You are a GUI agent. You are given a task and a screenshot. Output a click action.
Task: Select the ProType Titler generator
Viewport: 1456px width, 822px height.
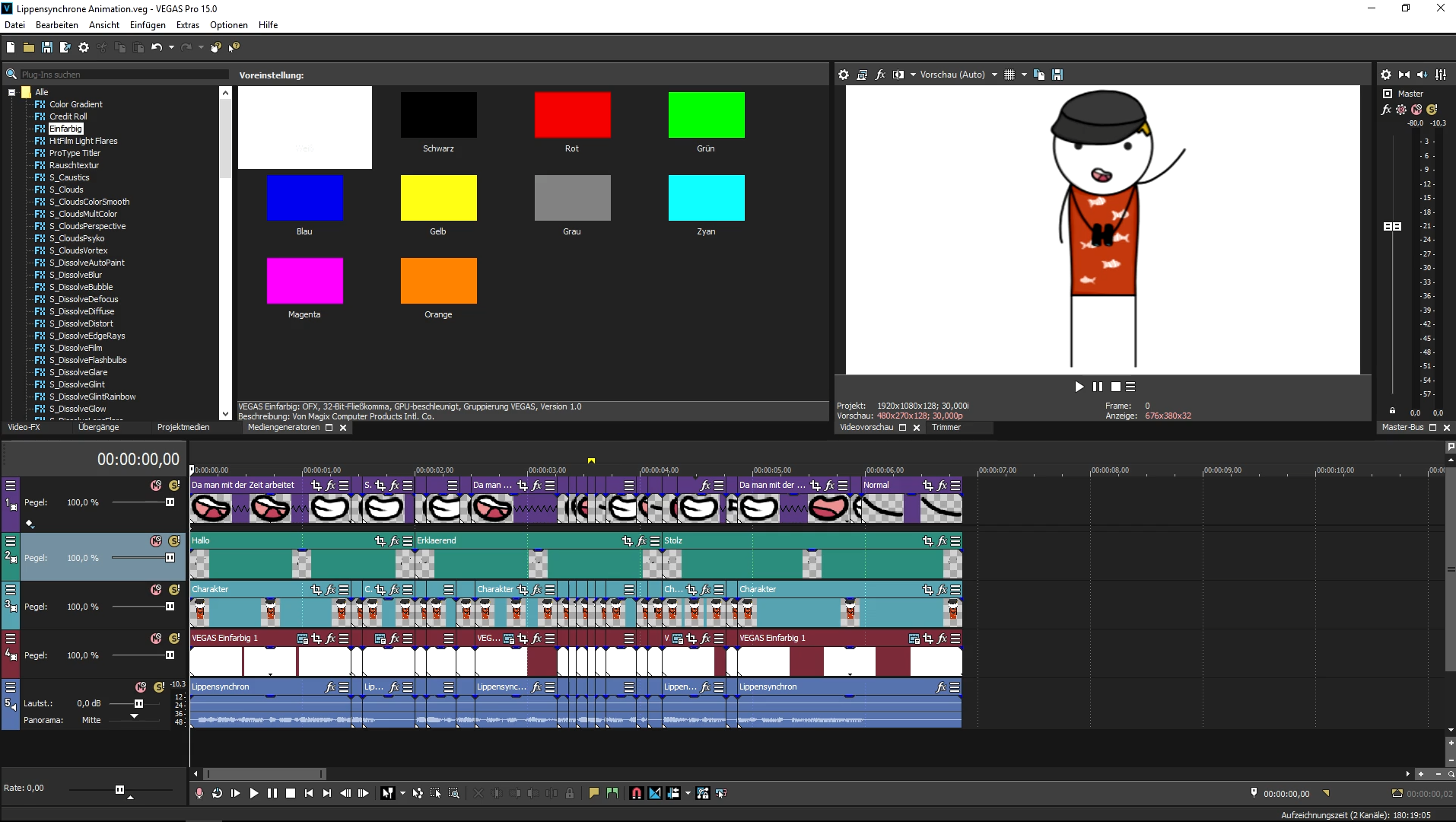click(75, 153)
